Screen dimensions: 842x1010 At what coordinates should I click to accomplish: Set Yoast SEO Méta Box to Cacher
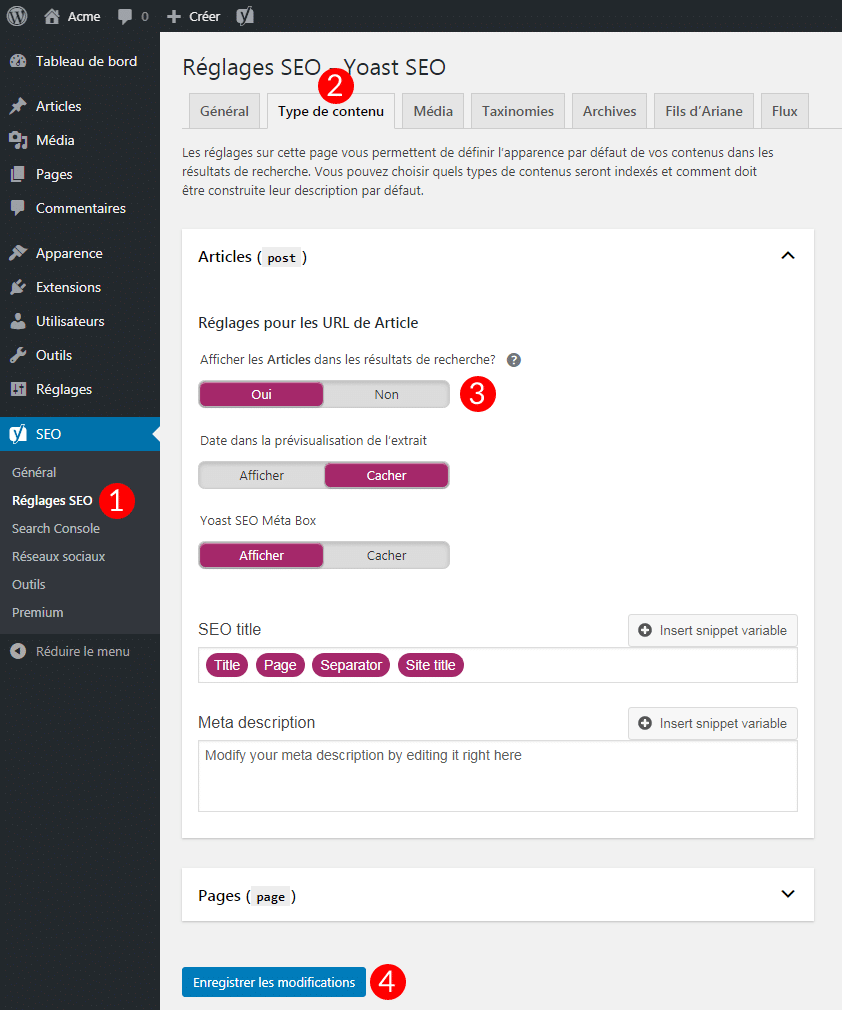(387, 555)
